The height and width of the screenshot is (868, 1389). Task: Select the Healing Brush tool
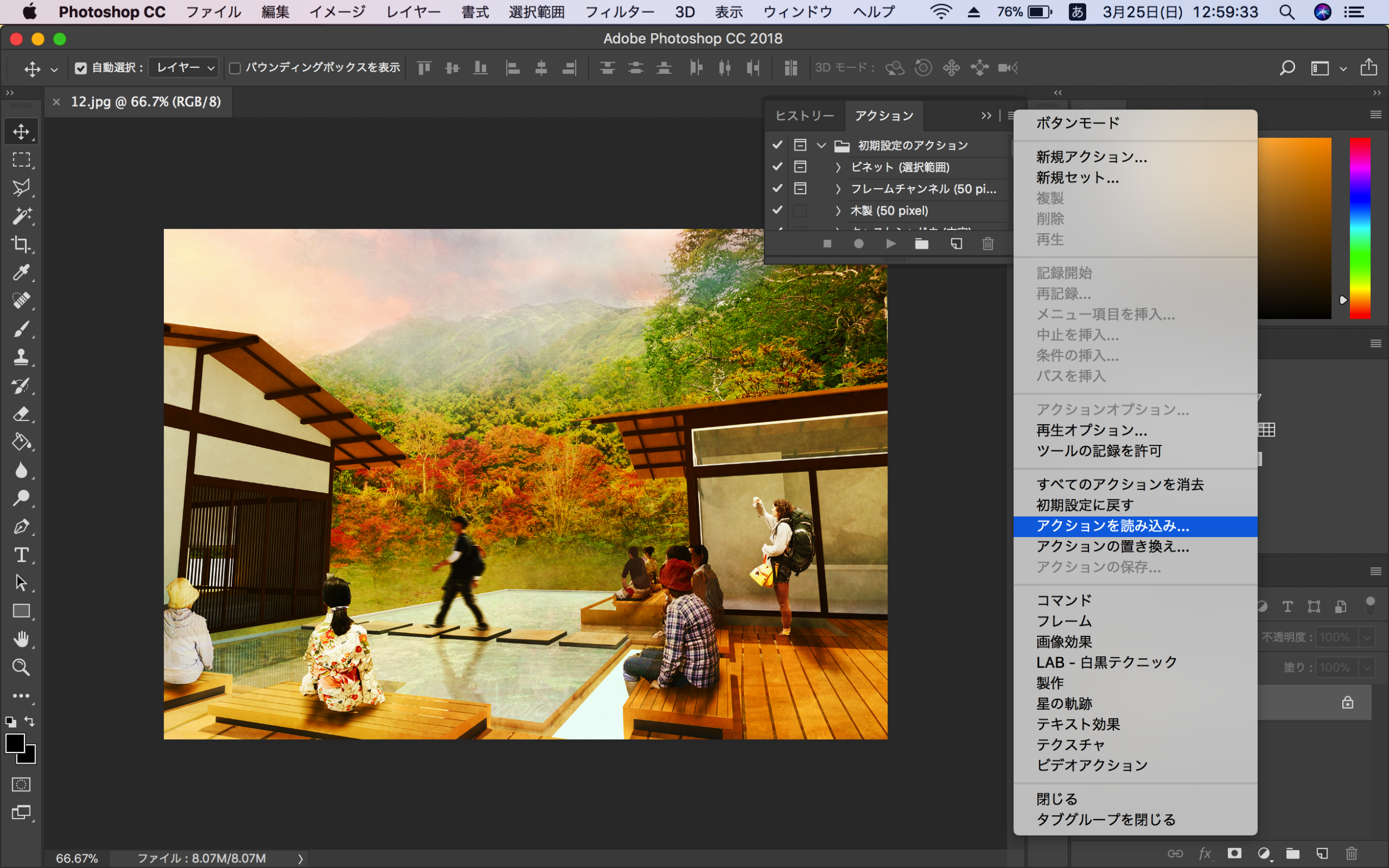21,300
